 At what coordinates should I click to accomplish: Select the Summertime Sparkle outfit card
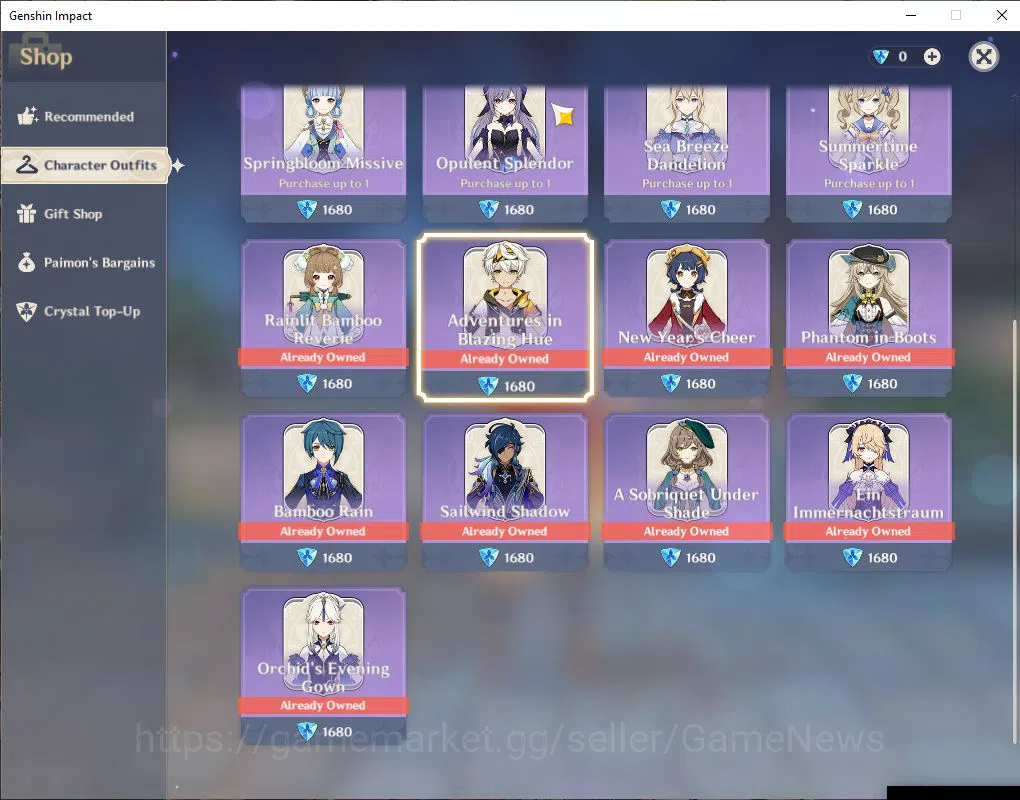[868, 153]
